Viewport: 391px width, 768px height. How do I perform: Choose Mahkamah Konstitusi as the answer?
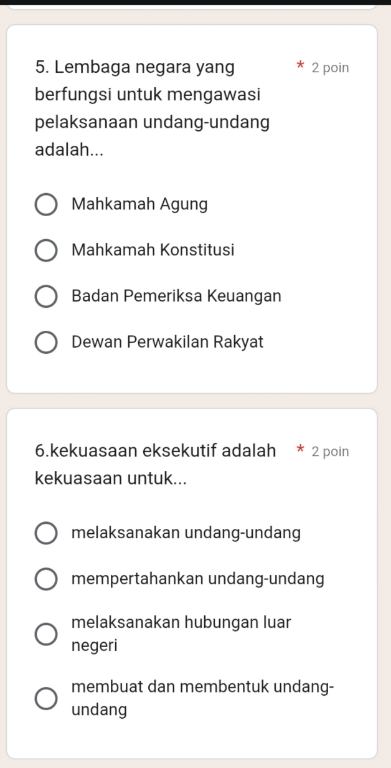[46, 250]
